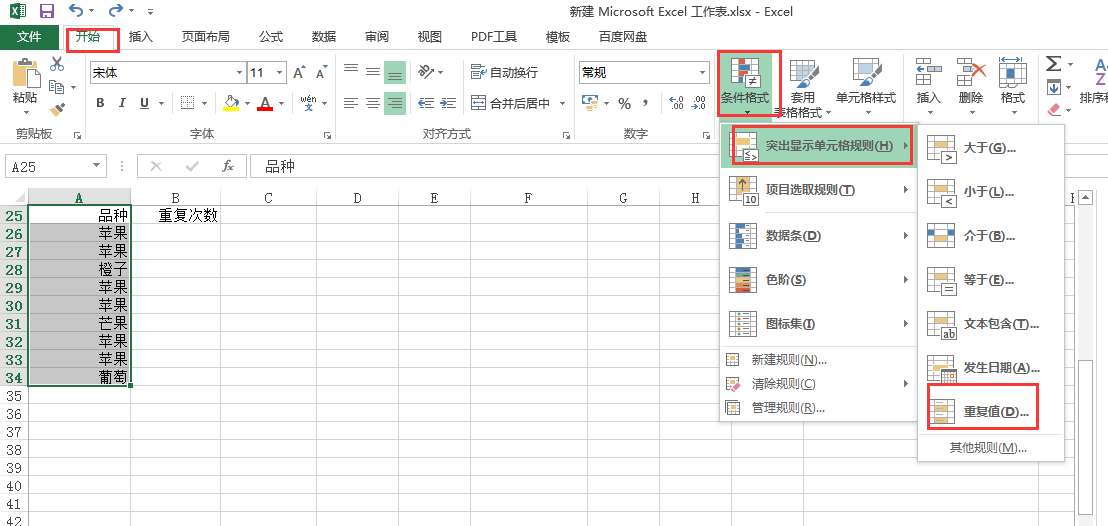Image resolution: width=1108 pixels, height=526 pixels.
Task: Toggle Bold formatting
Action: (100, 103)
